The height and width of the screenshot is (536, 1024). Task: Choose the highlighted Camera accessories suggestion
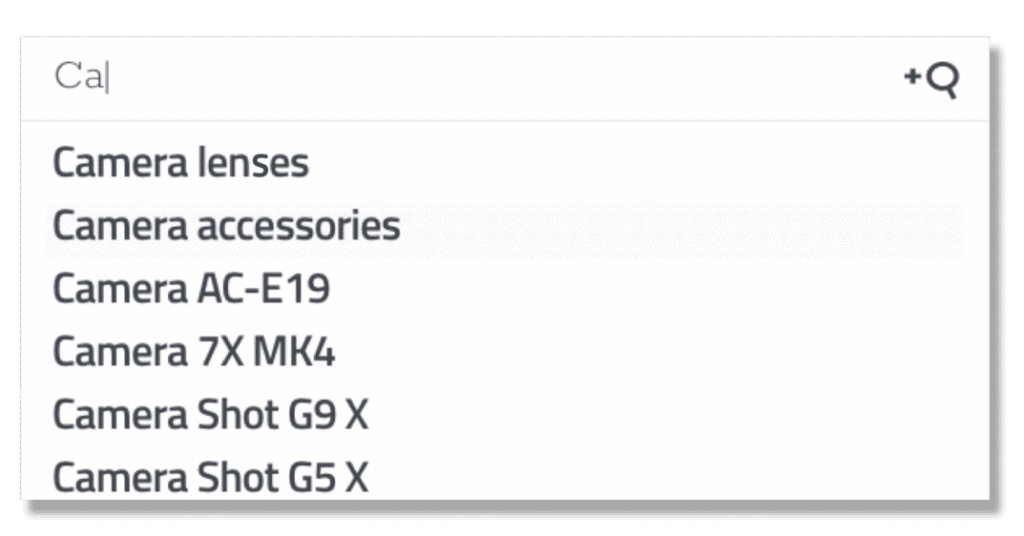click(226, 227)
